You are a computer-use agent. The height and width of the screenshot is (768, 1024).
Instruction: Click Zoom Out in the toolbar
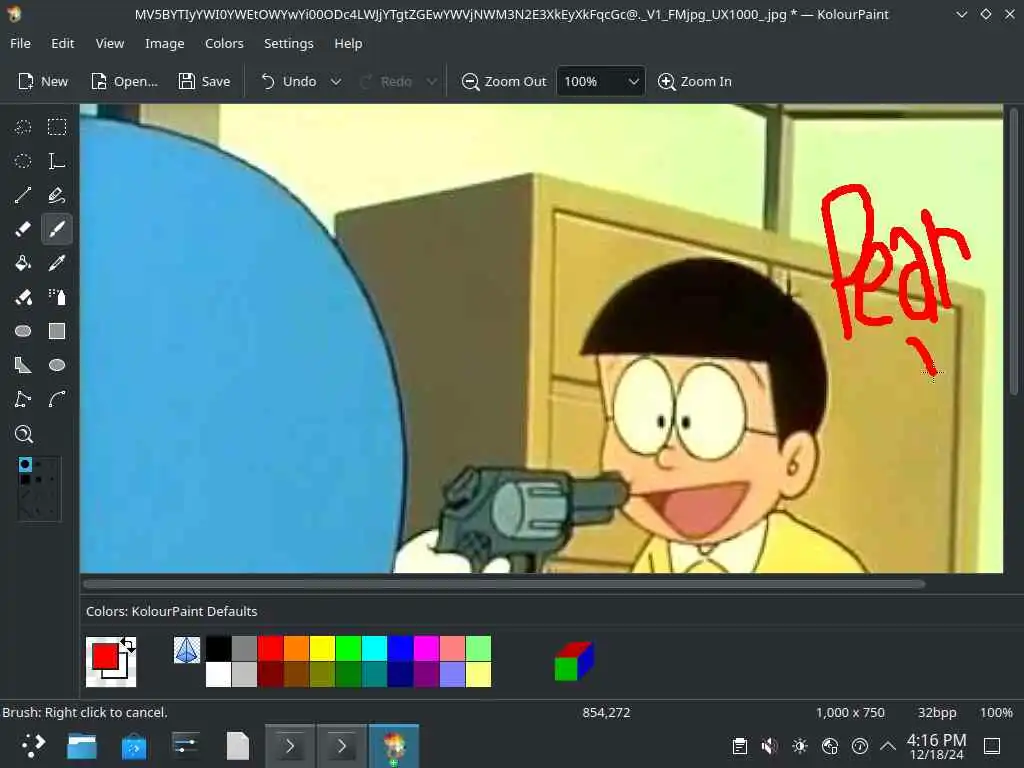coord(504,82)
